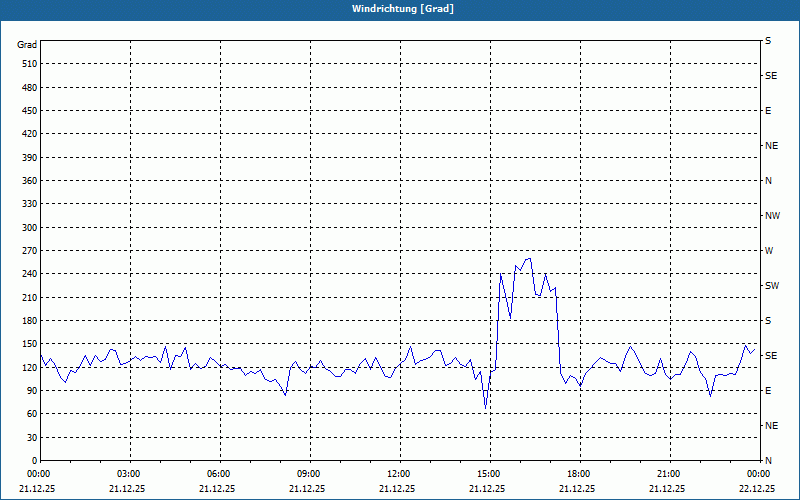Select the 390 y-axis value

(30, 157)
